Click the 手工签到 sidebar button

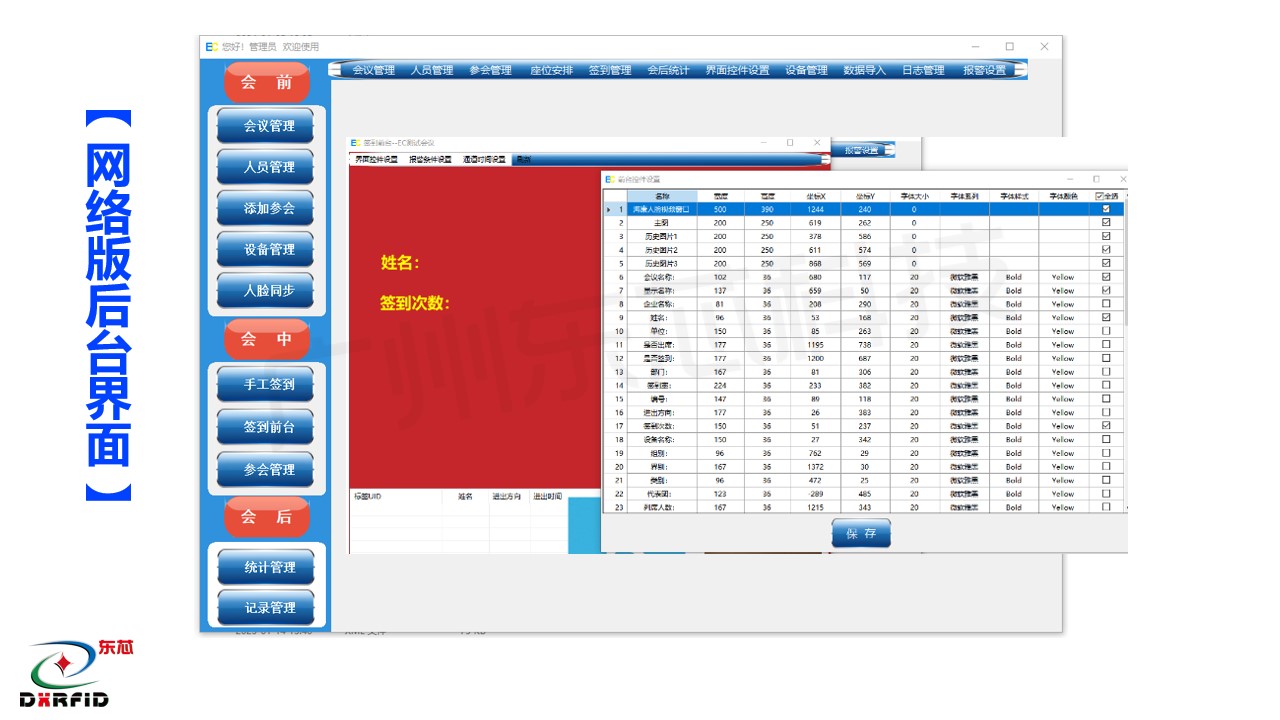coord(266,385)
